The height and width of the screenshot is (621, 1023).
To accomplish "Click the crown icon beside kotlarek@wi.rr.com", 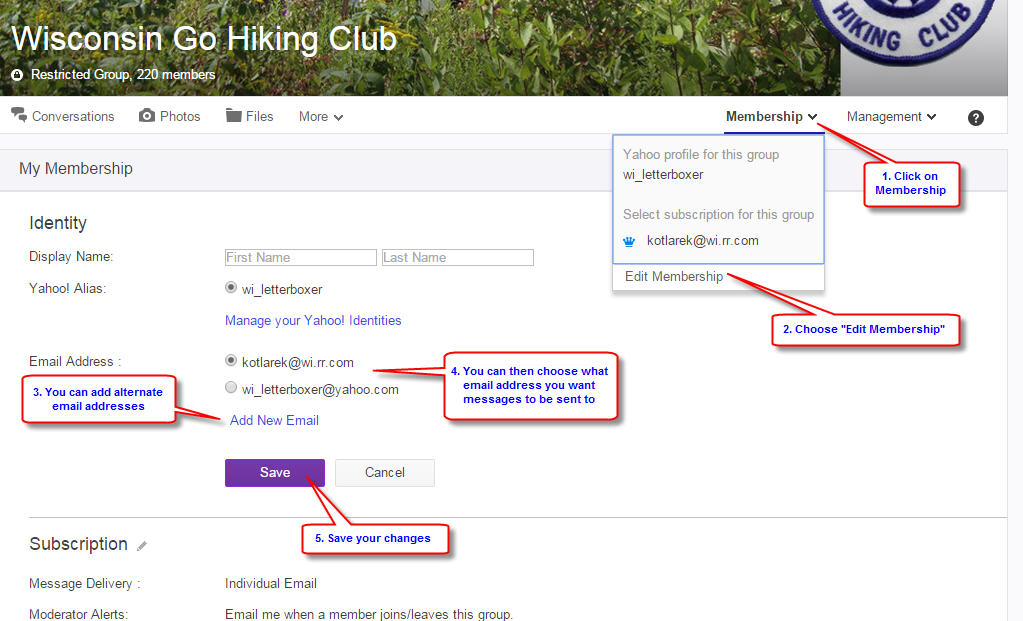I will point(629,241).
